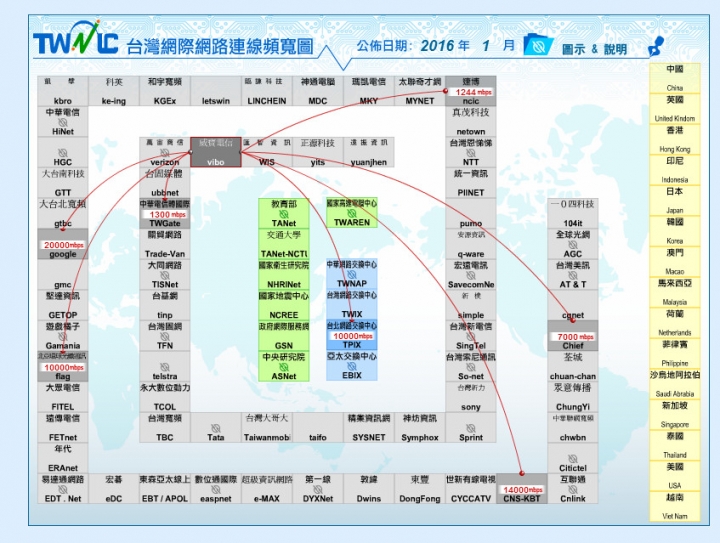Select the 印尼 Indonesia tab
Screen dimensions: 720x543
(675, 170)
